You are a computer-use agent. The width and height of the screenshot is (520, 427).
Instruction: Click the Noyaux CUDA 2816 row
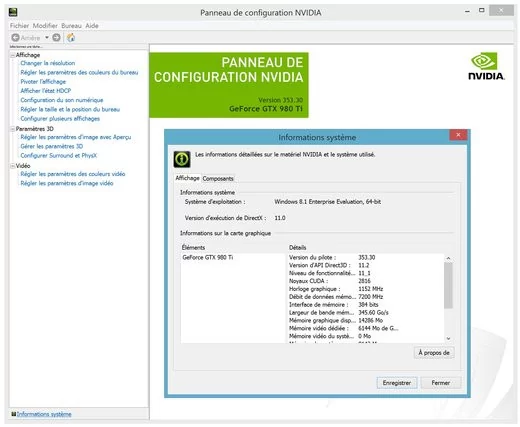point(330,281)
